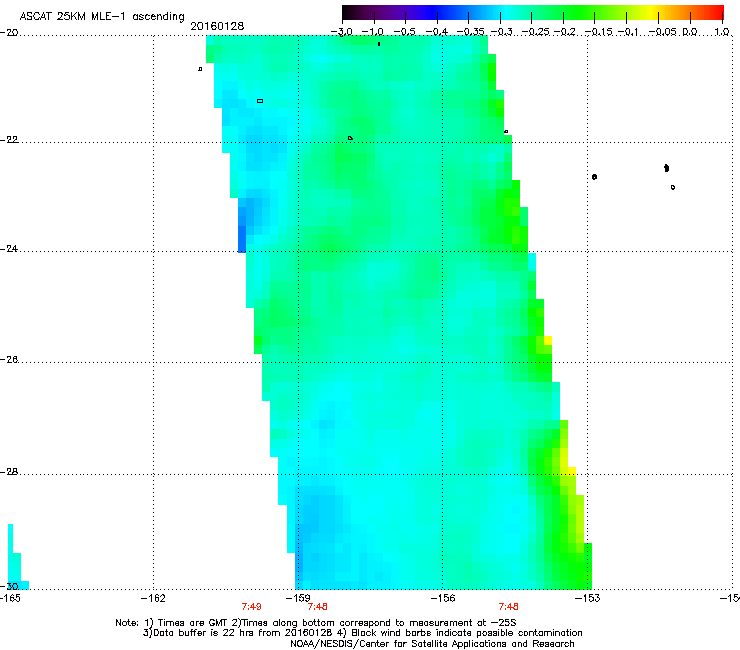Click the NOAA/NESDIS Center credit line
The width and height of the screenshot is (740, 650).
[x=432, y=644]
